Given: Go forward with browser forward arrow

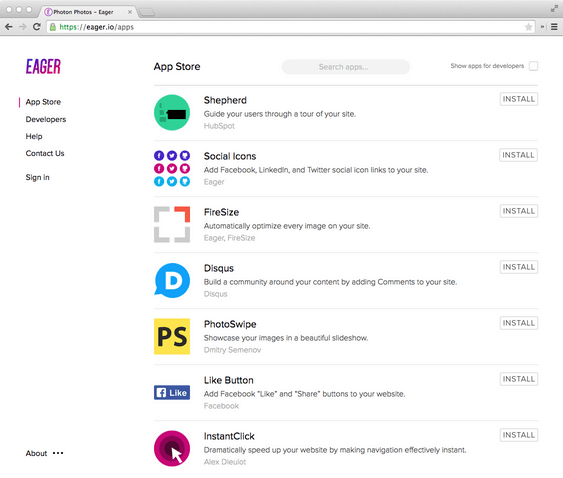Looking at the screenshot, I should (x=23, y=27).
